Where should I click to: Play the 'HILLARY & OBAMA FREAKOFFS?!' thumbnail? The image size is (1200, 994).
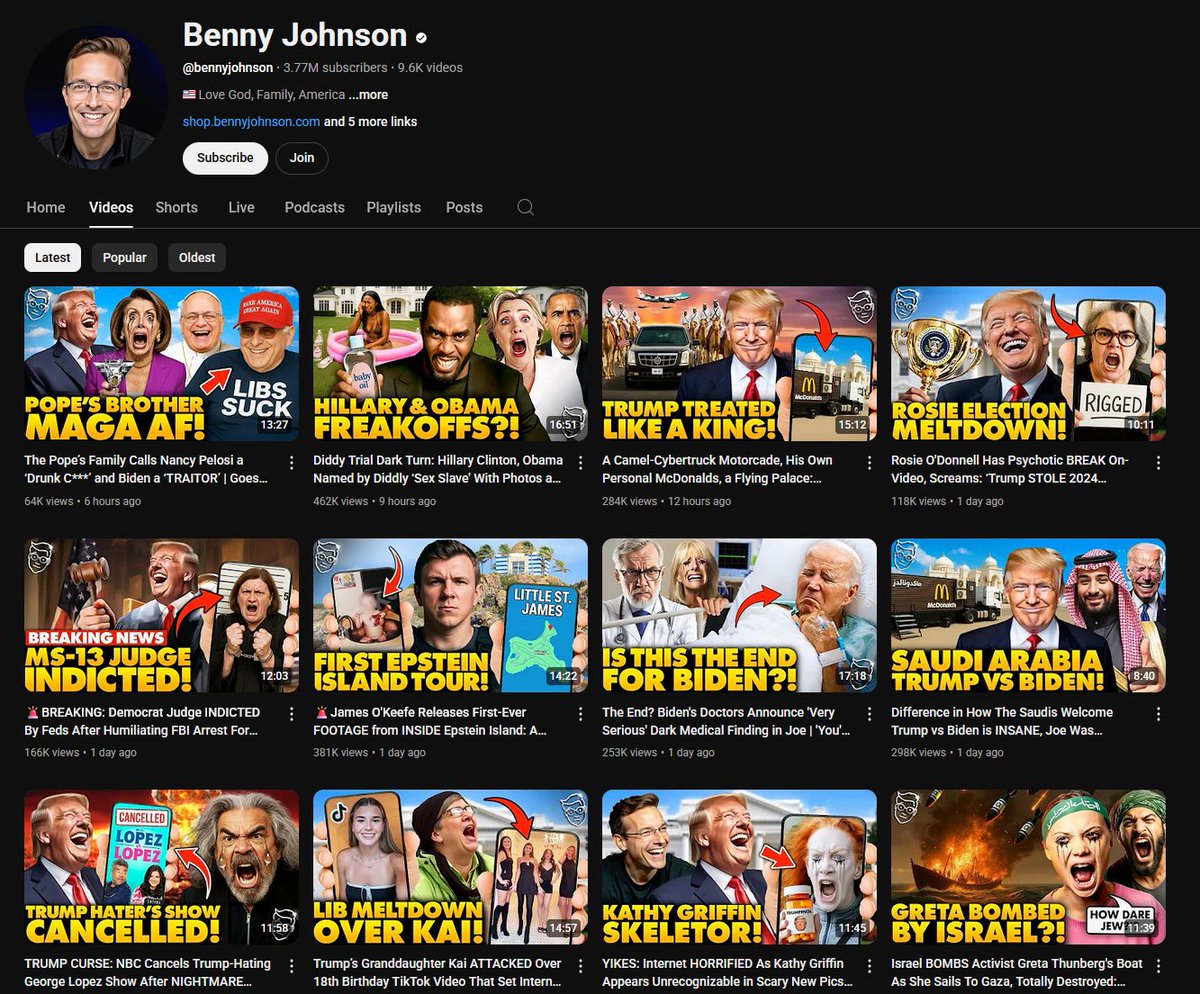click(450, 364)
